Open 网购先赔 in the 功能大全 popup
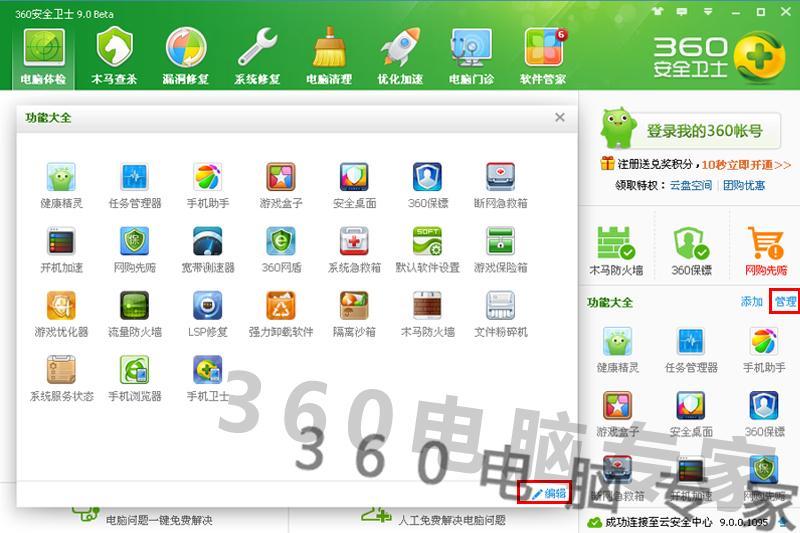Viewport: 800px width, 533px height. [135, 250]
